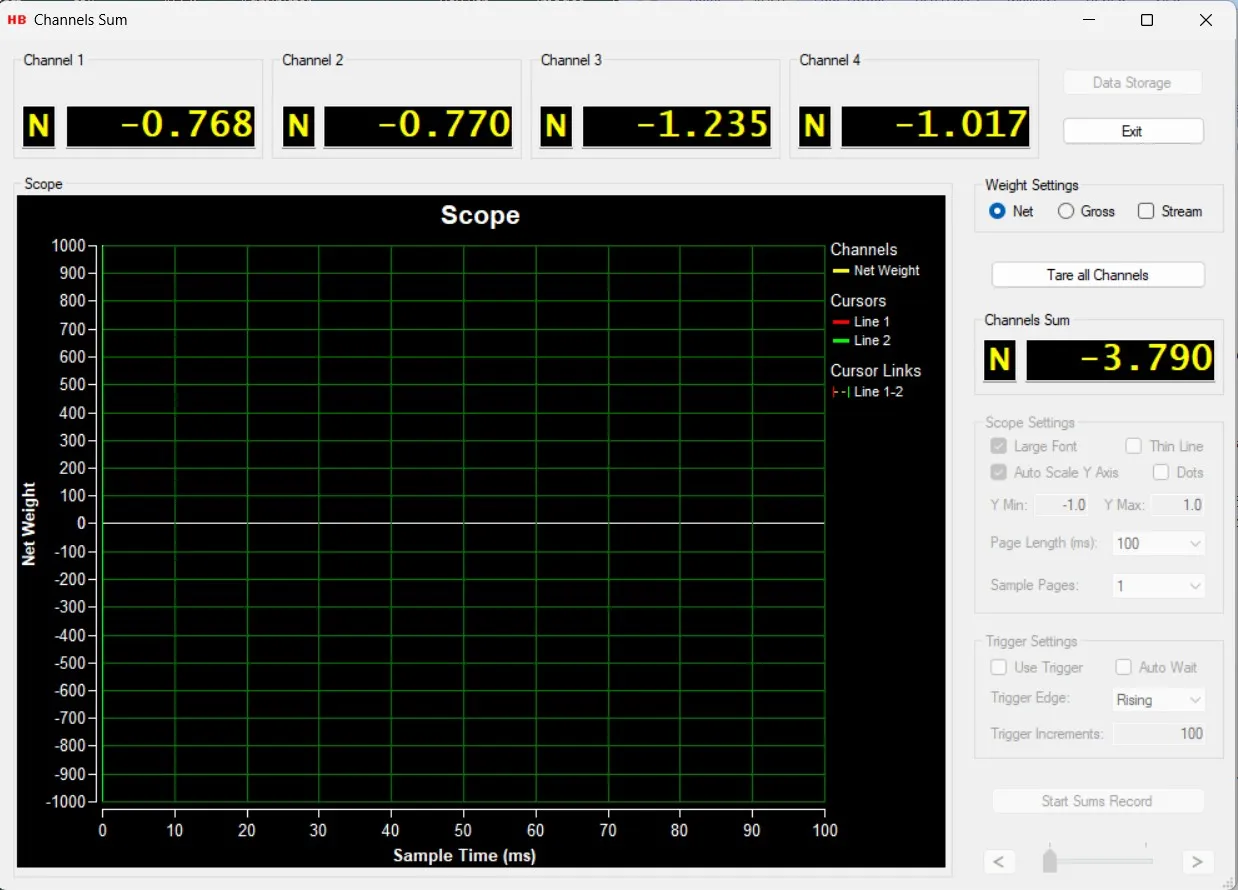This screenshot has height=890, width=1238.
Task: Select the Net weight radio button
Action: [x=997, y=211]
